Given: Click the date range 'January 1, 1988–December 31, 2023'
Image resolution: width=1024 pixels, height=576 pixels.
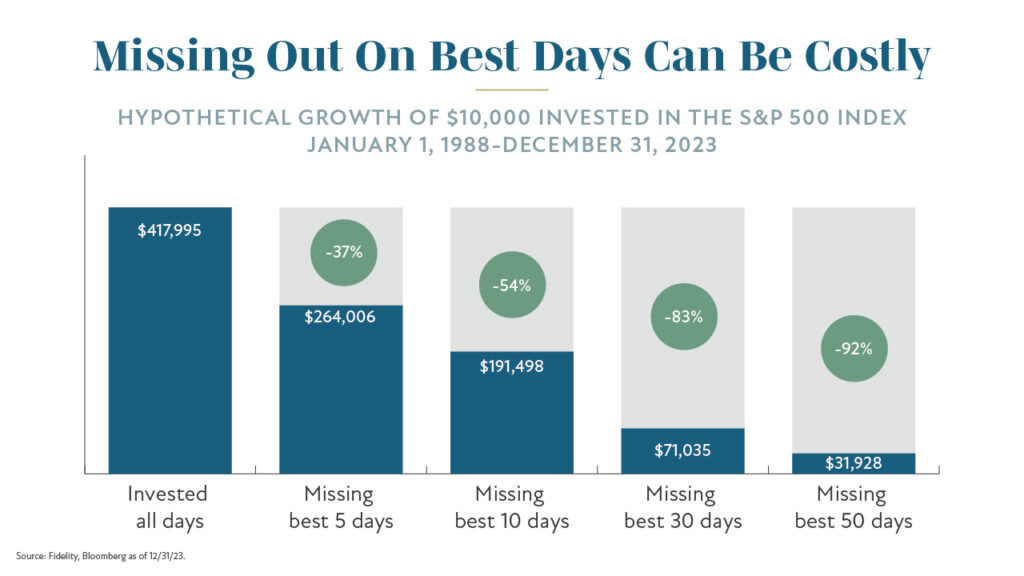Looking at the screenshot, I should click(512, 145).
